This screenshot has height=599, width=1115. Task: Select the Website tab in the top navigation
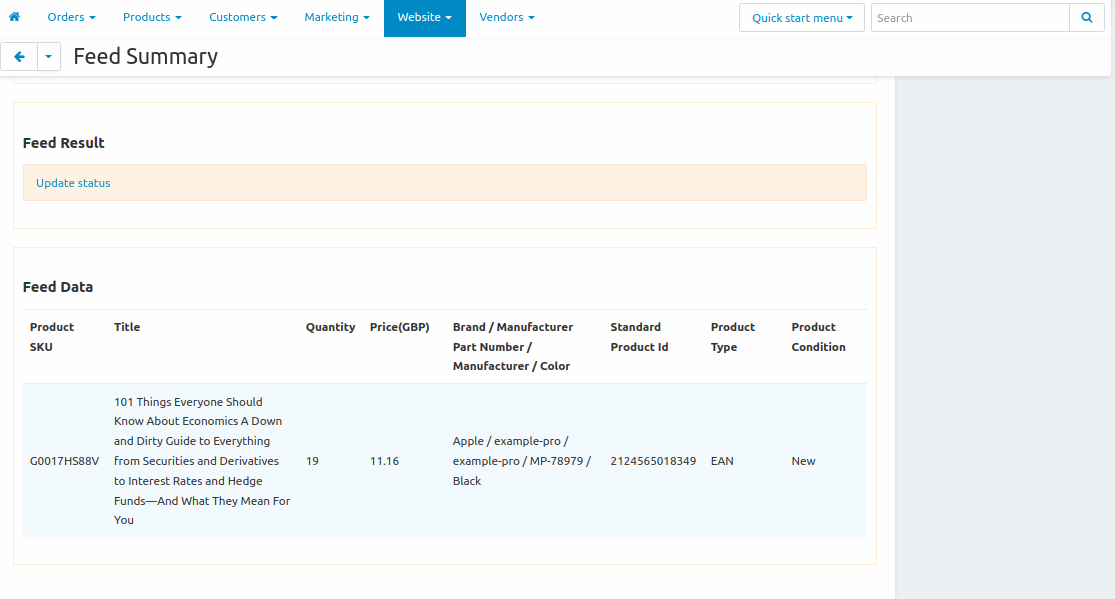pos(424,17)
